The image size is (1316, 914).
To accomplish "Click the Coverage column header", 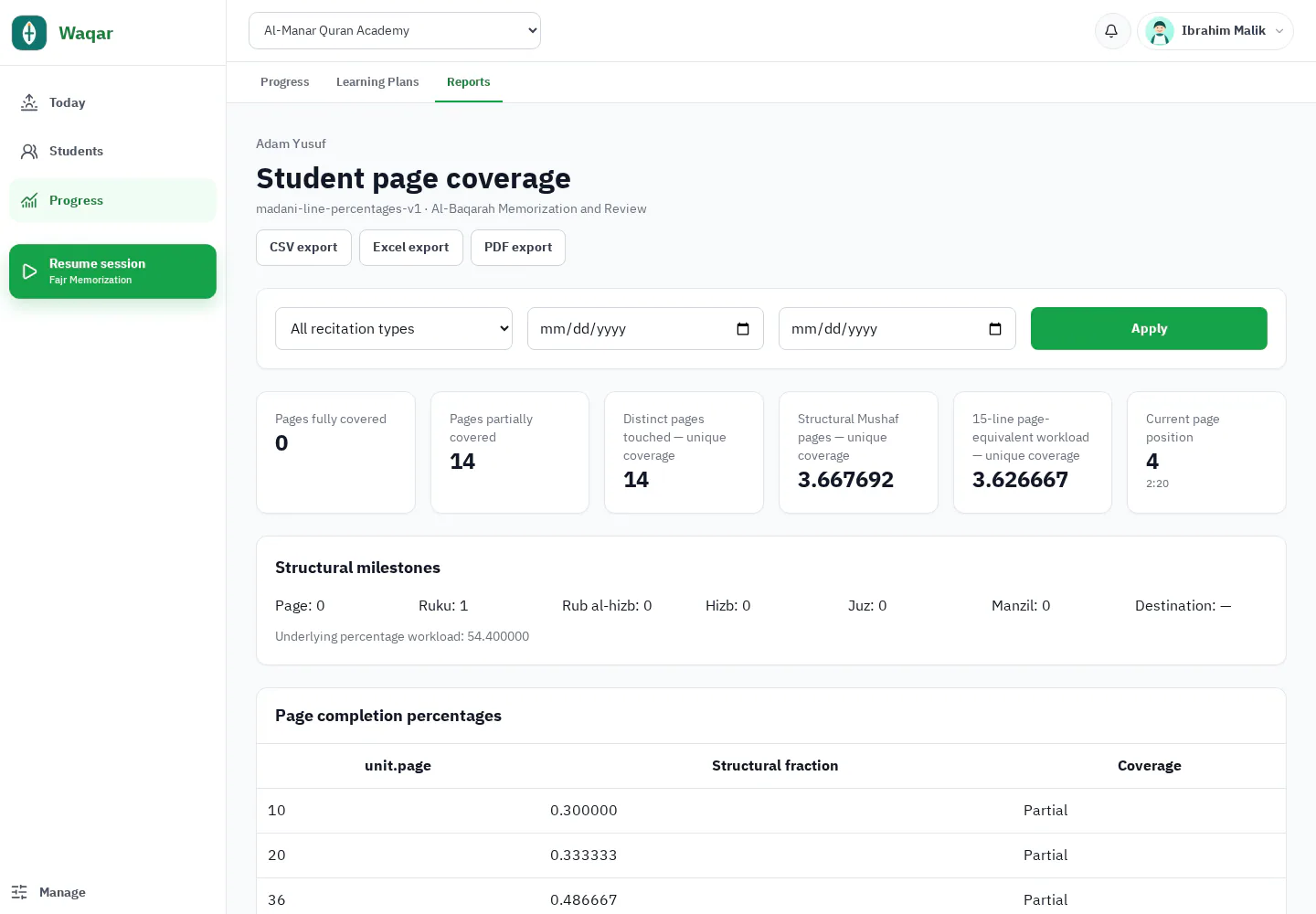I will point(1150,766).
